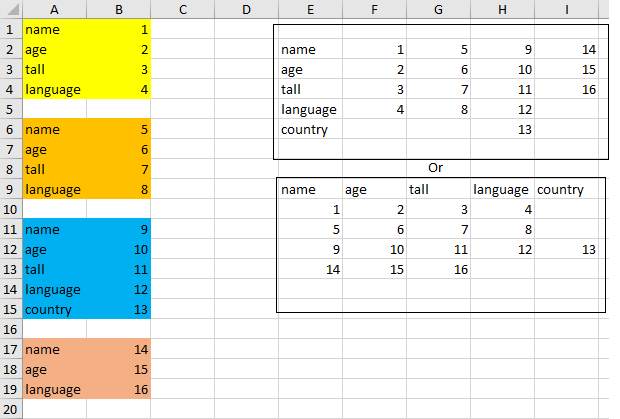
Task: Click yellow cell A4 containing language
Action: tap(54, 90)
